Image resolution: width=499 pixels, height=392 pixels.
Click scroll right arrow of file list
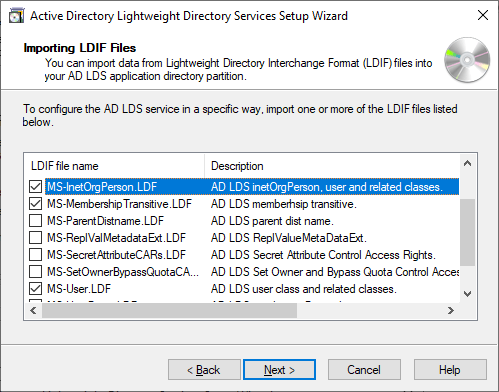451,311
